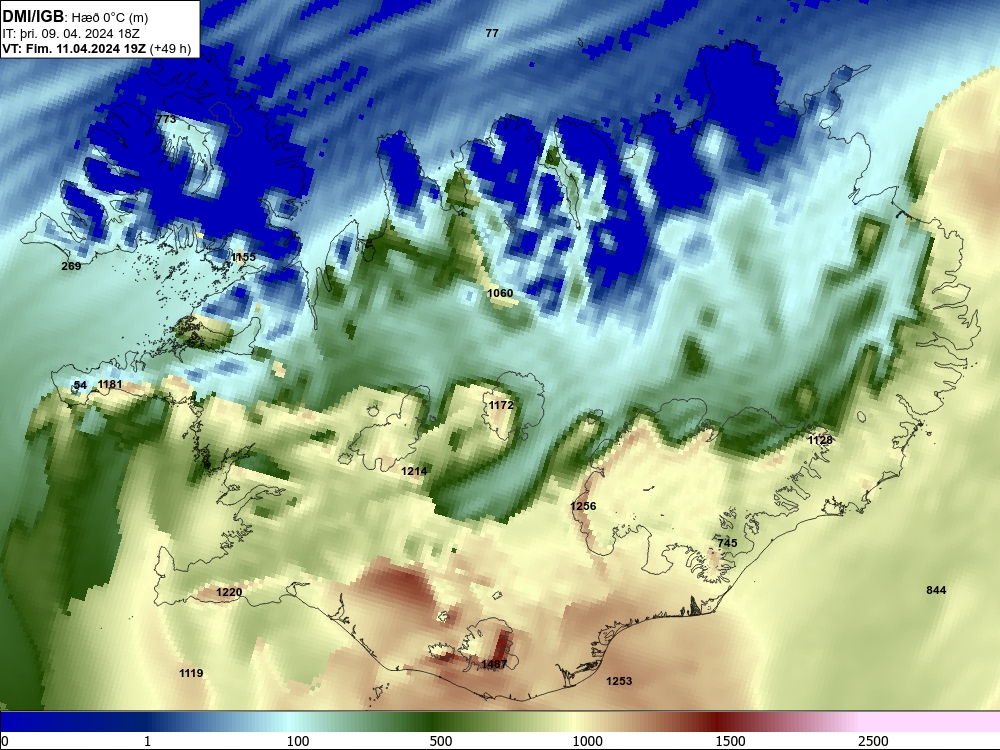Click the DMI/IGB Hæð 0°C title text

coord(75,17)
